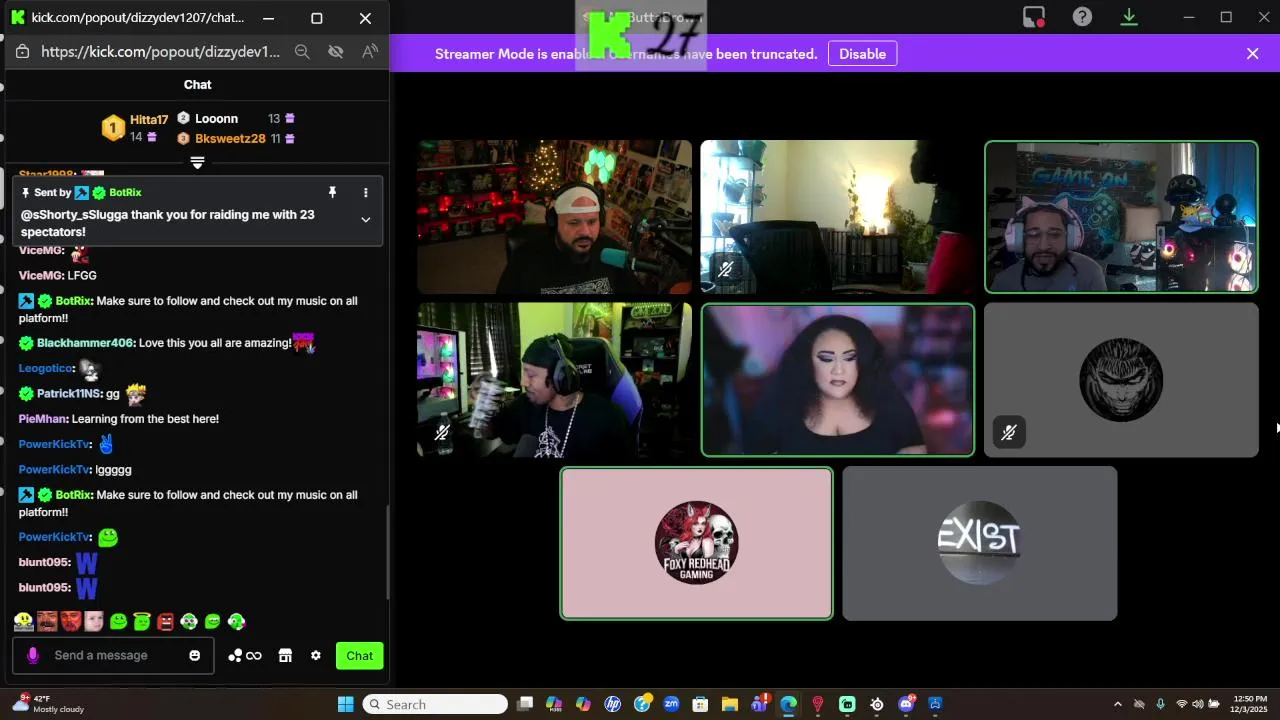Screen dimensions: 1280x720
Task: Open Microsoft Store from the taskbar
Action: point(701,704)
